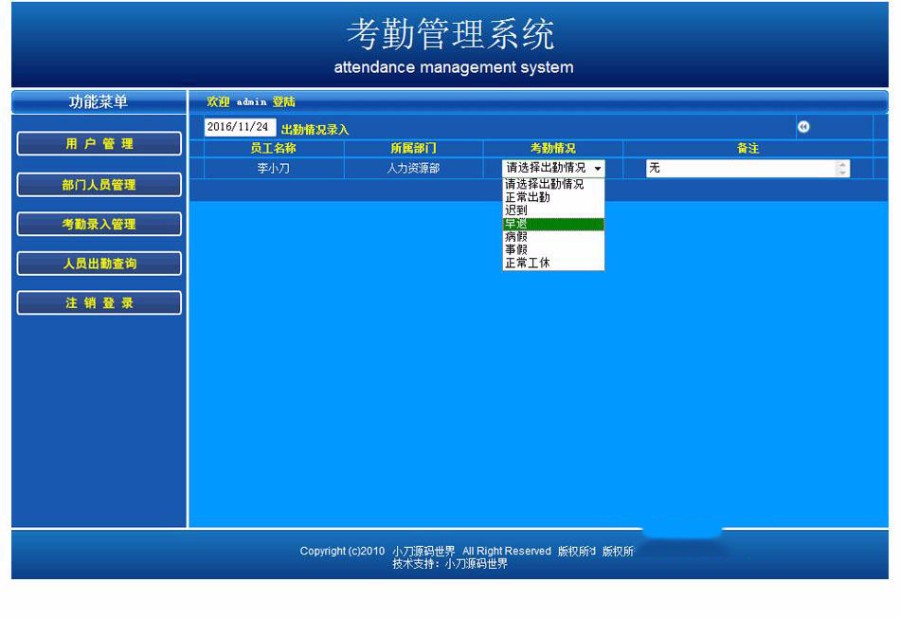The width and height of the screenshot is (900, 619).
Task: Click the round back arrow icon
Action: click(803, 127)
